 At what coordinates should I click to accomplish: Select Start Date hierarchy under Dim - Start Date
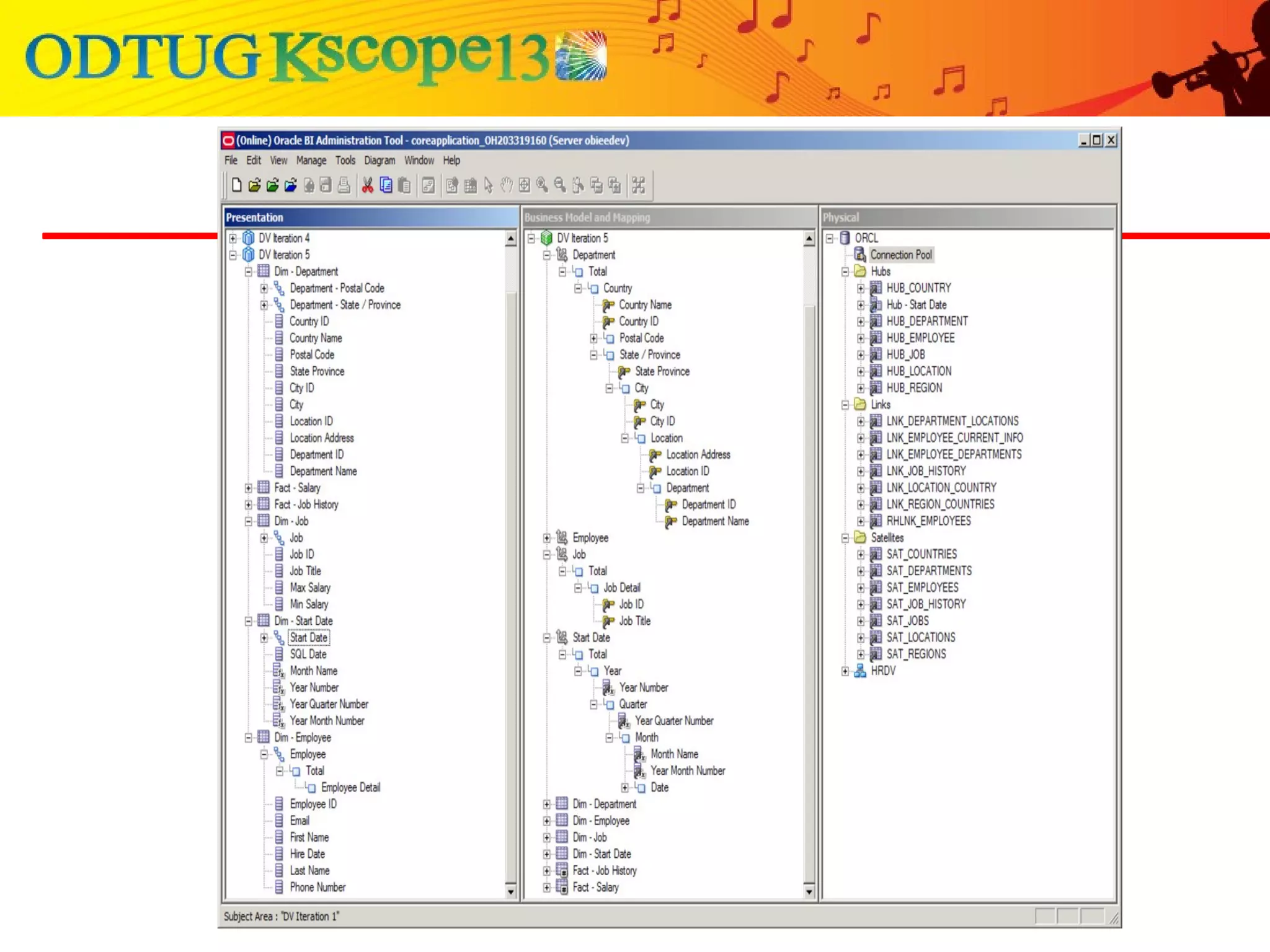pyautogui.click(x=308, y=637)
